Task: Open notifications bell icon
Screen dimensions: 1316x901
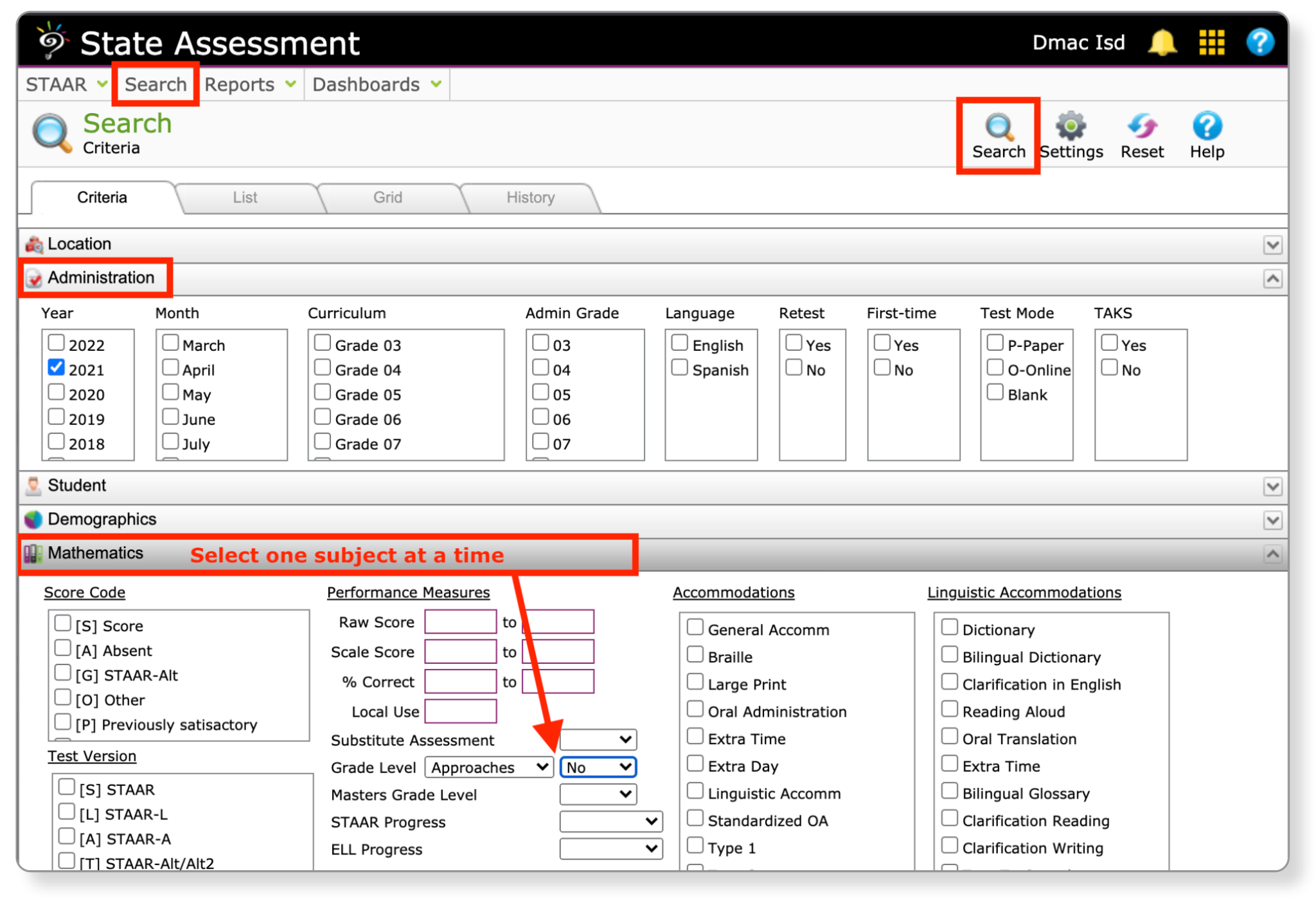Action: pos(1162,43)
